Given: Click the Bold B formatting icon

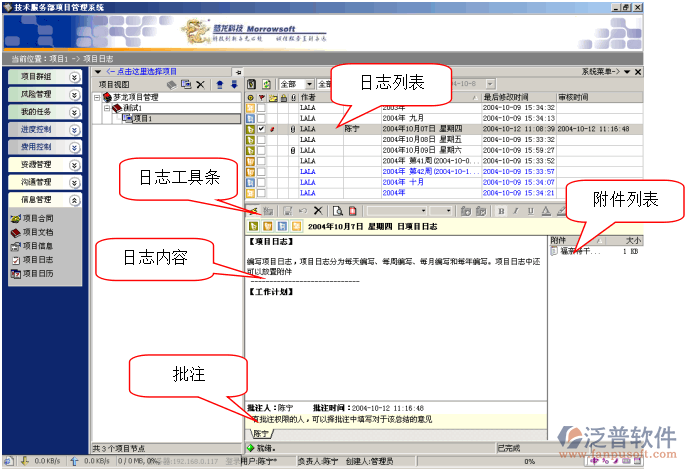Looking at the screenshot, I should click(501, 211).
